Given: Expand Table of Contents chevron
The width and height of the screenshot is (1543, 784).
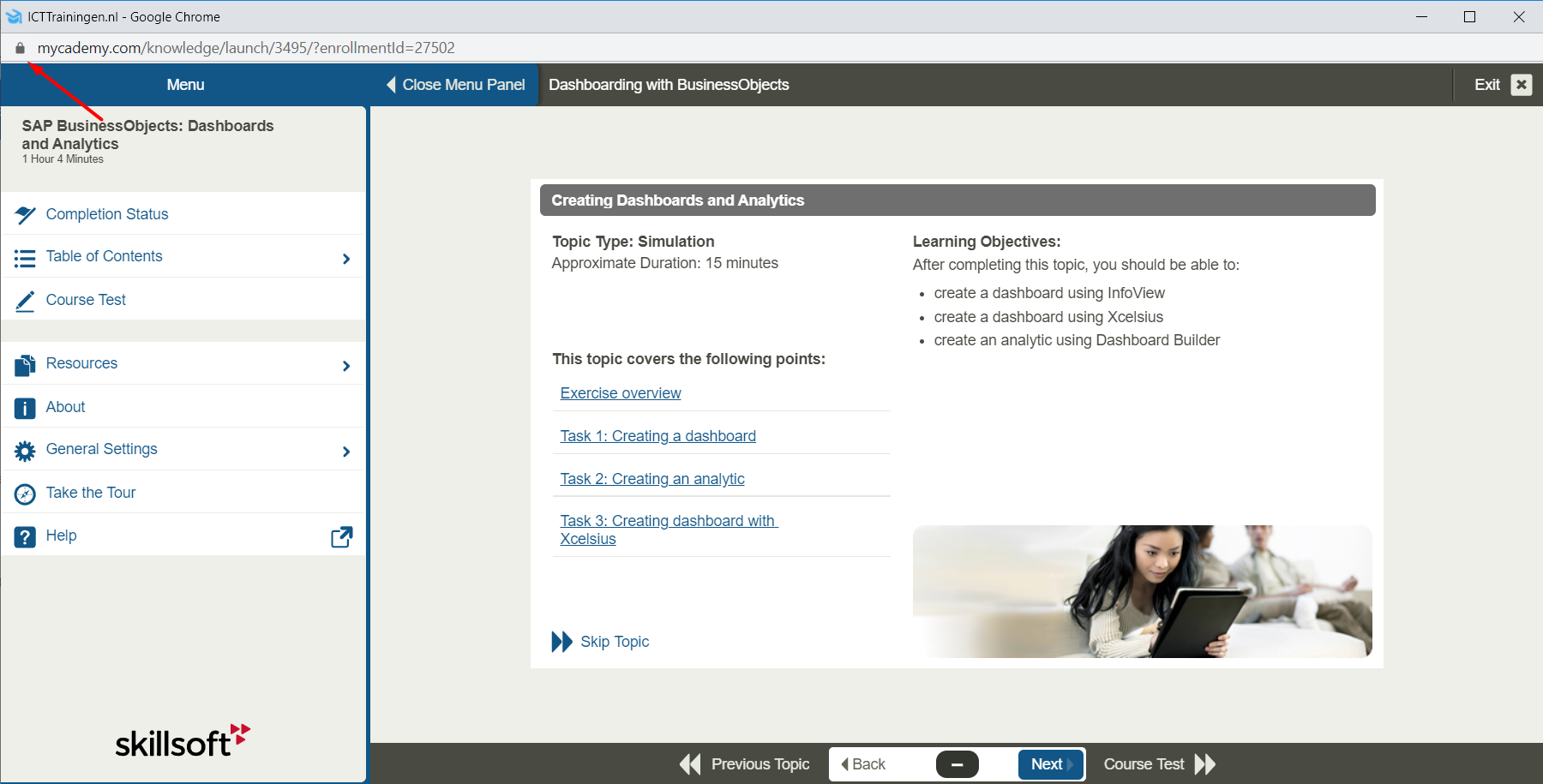Looking at the screenshot, I should click(346, 258).
